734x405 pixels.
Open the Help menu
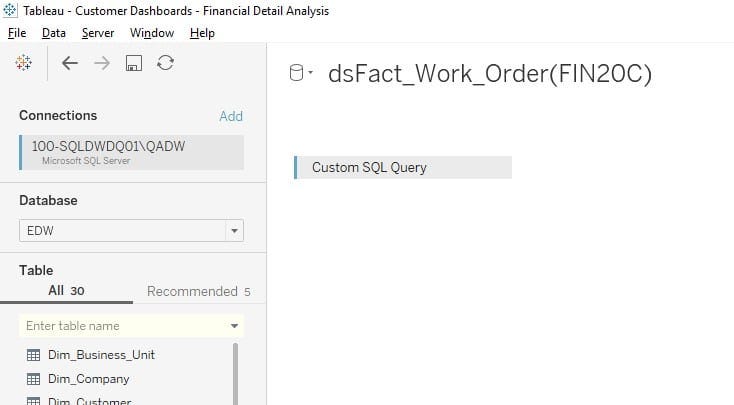(x=202, y=33)
